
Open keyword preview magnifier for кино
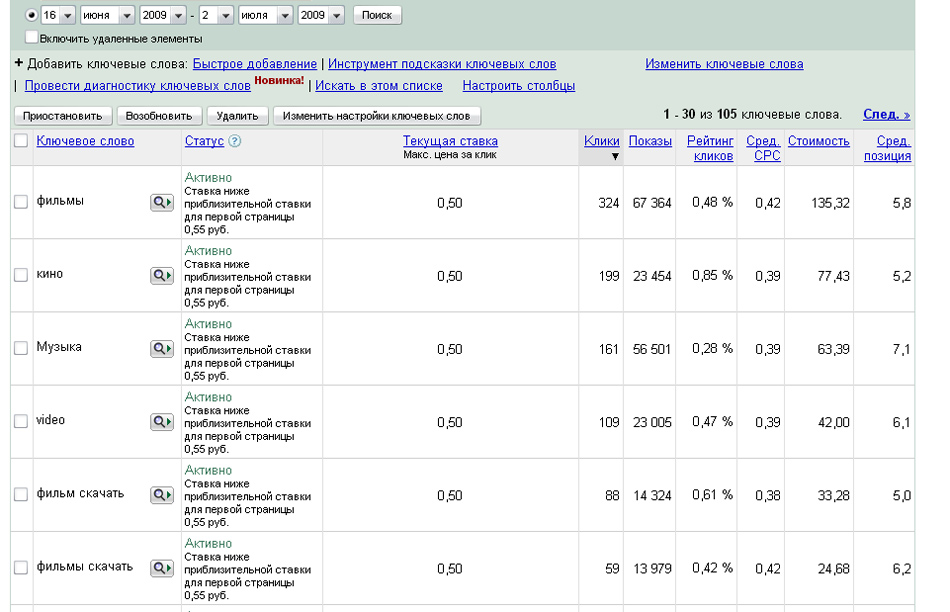pyautogui.click(x=162, y=276)
